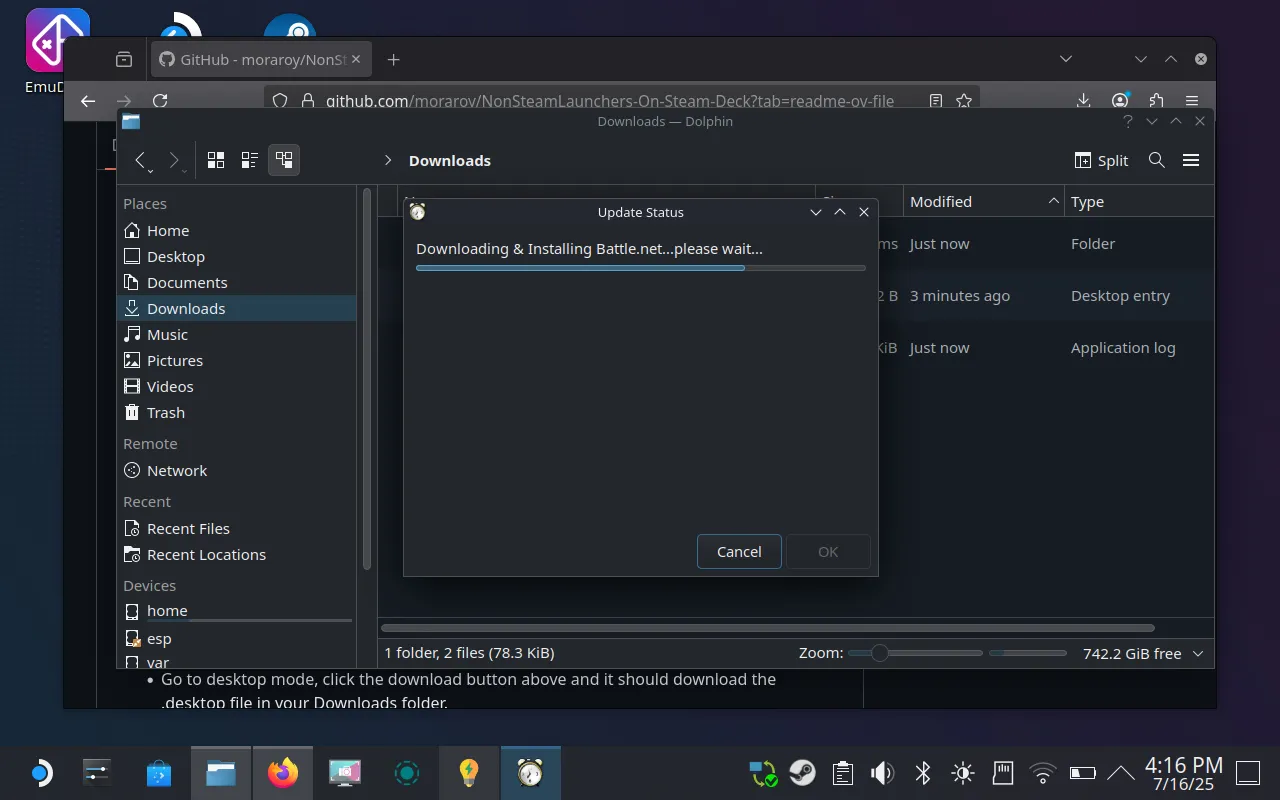This screenshot has width=1280, height=800.
Task: Adjust the Zoom slider in Dolphin's status bar
Action: click(x=879, y=652)
